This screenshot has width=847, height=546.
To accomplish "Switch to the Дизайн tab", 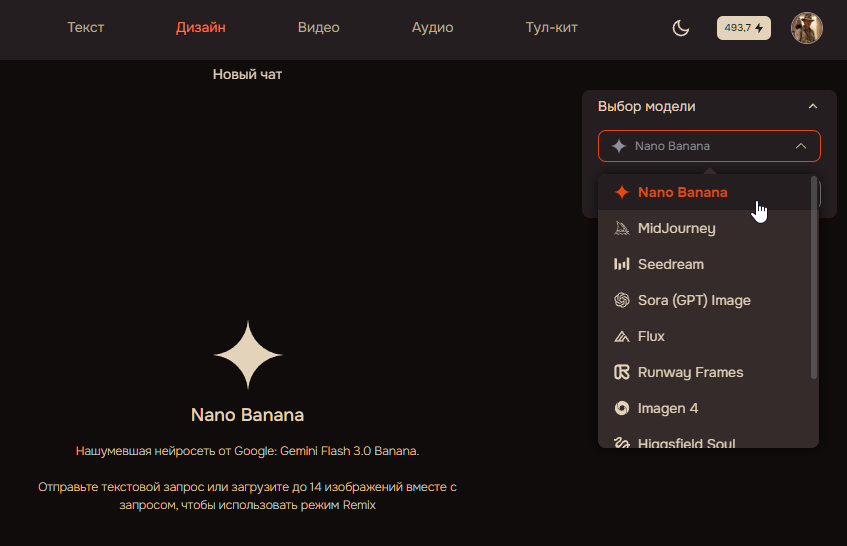I will pos(200,28).
